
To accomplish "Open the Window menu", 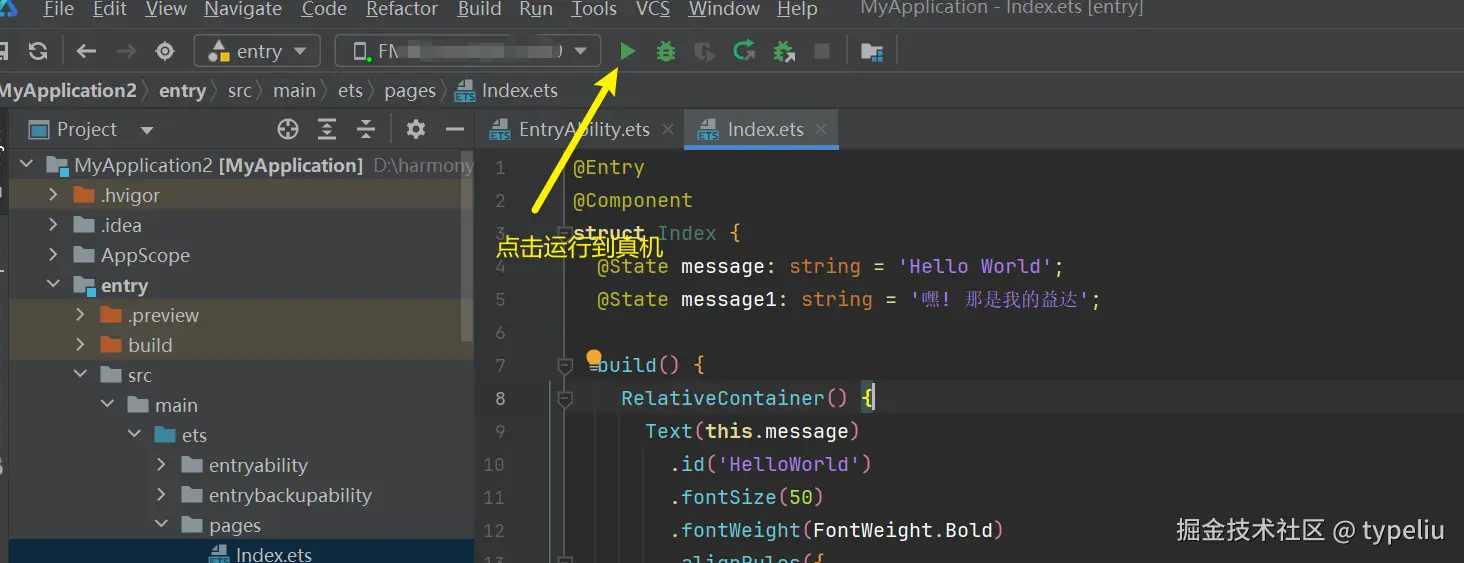I will [x=725, y=9].
